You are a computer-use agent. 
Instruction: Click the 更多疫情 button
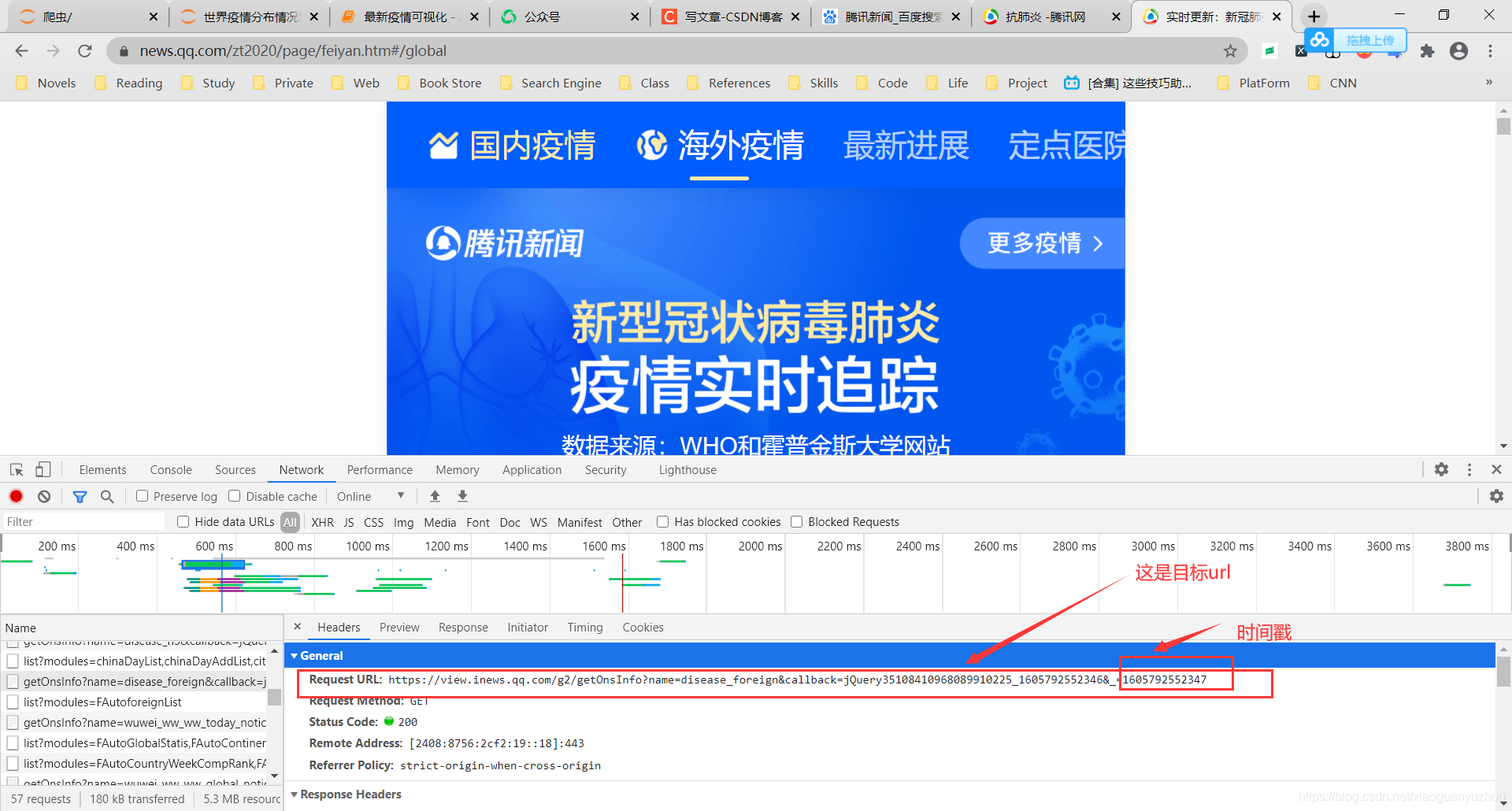coord(1043,243)
